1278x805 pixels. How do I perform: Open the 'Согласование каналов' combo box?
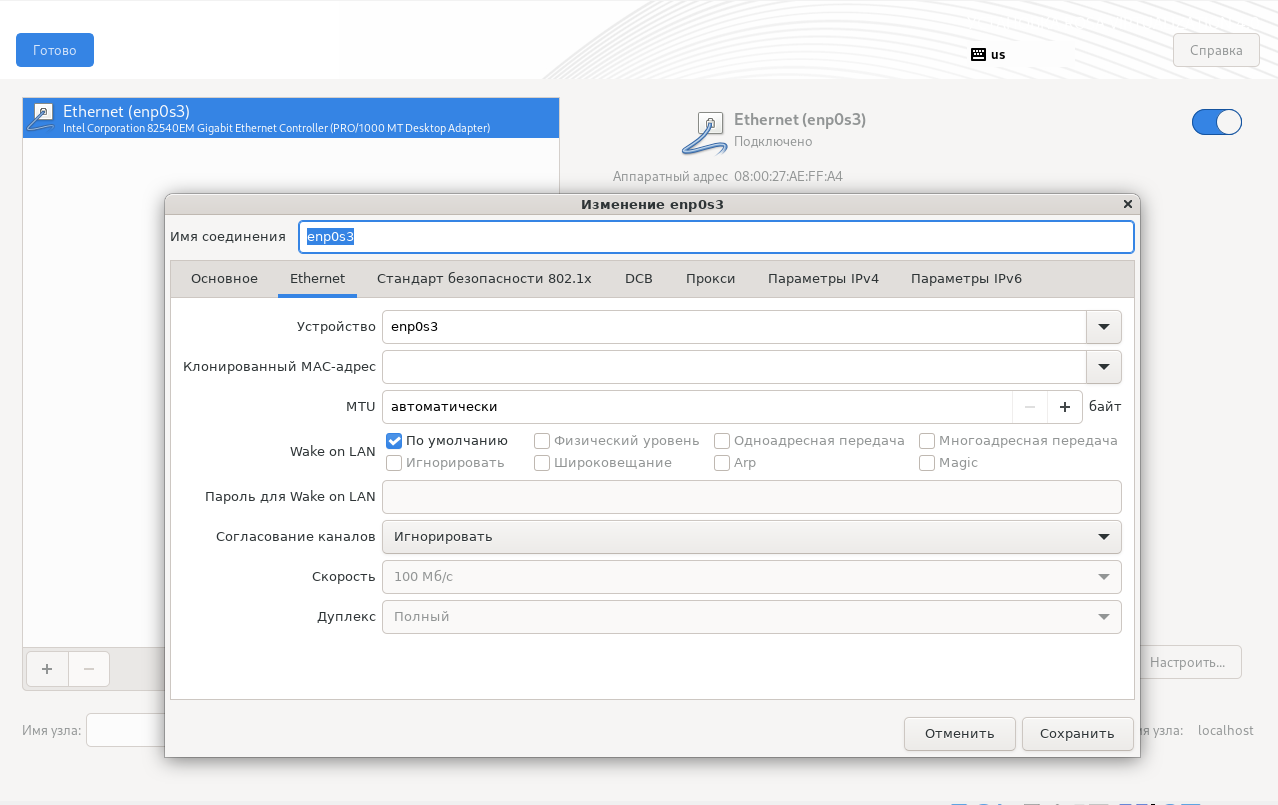[751, 537]
